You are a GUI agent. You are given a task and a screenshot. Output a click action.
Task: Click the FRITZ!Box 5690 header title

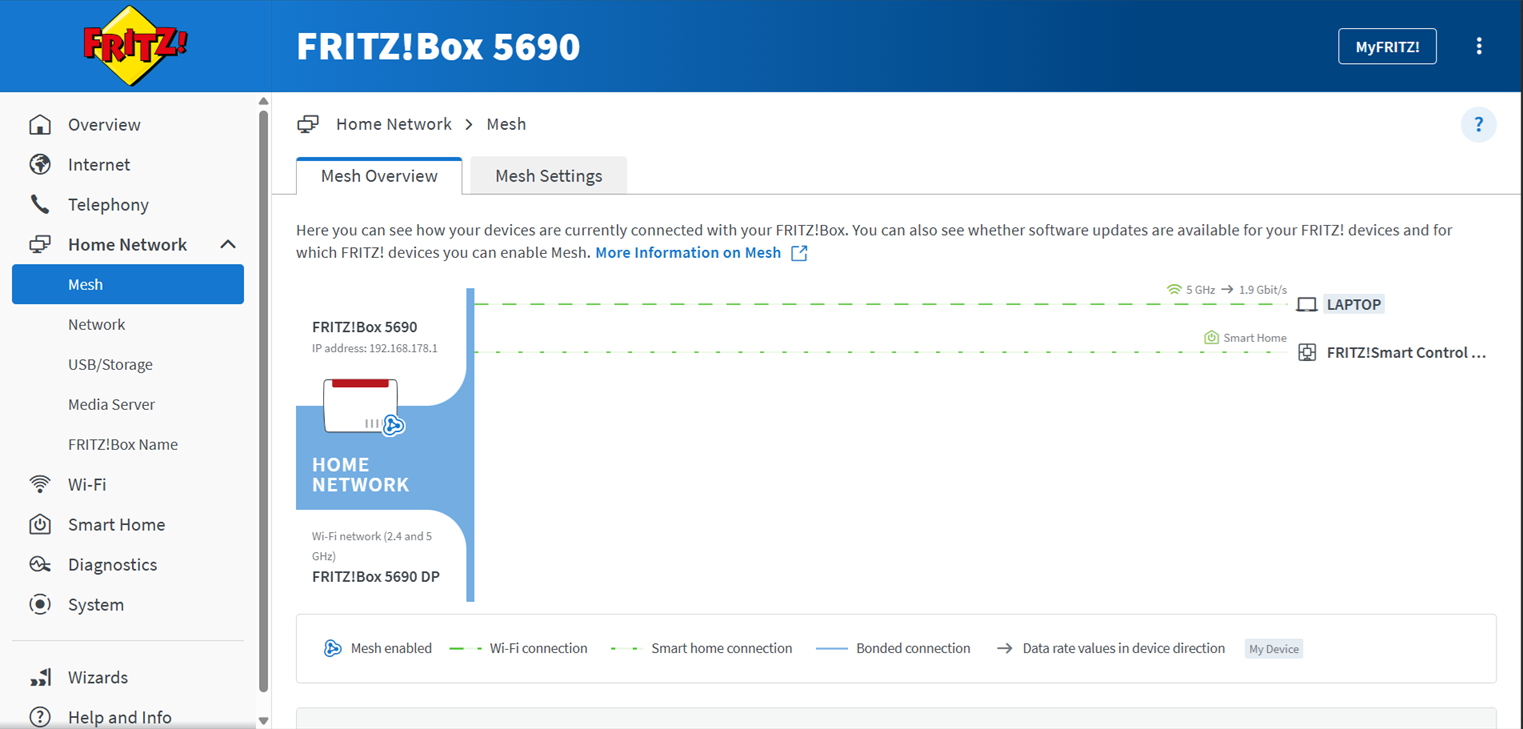pyautogui.click(x=438, y=47)
